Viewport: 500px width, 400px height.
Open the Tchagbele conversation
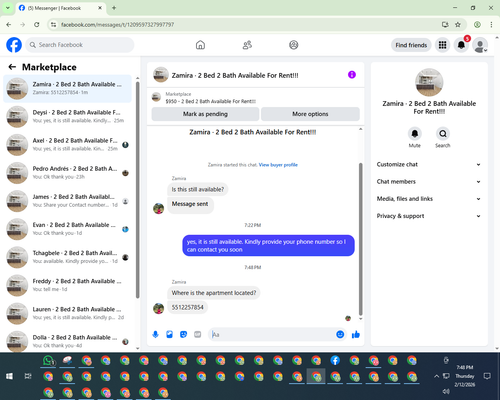tap(67, 257)
